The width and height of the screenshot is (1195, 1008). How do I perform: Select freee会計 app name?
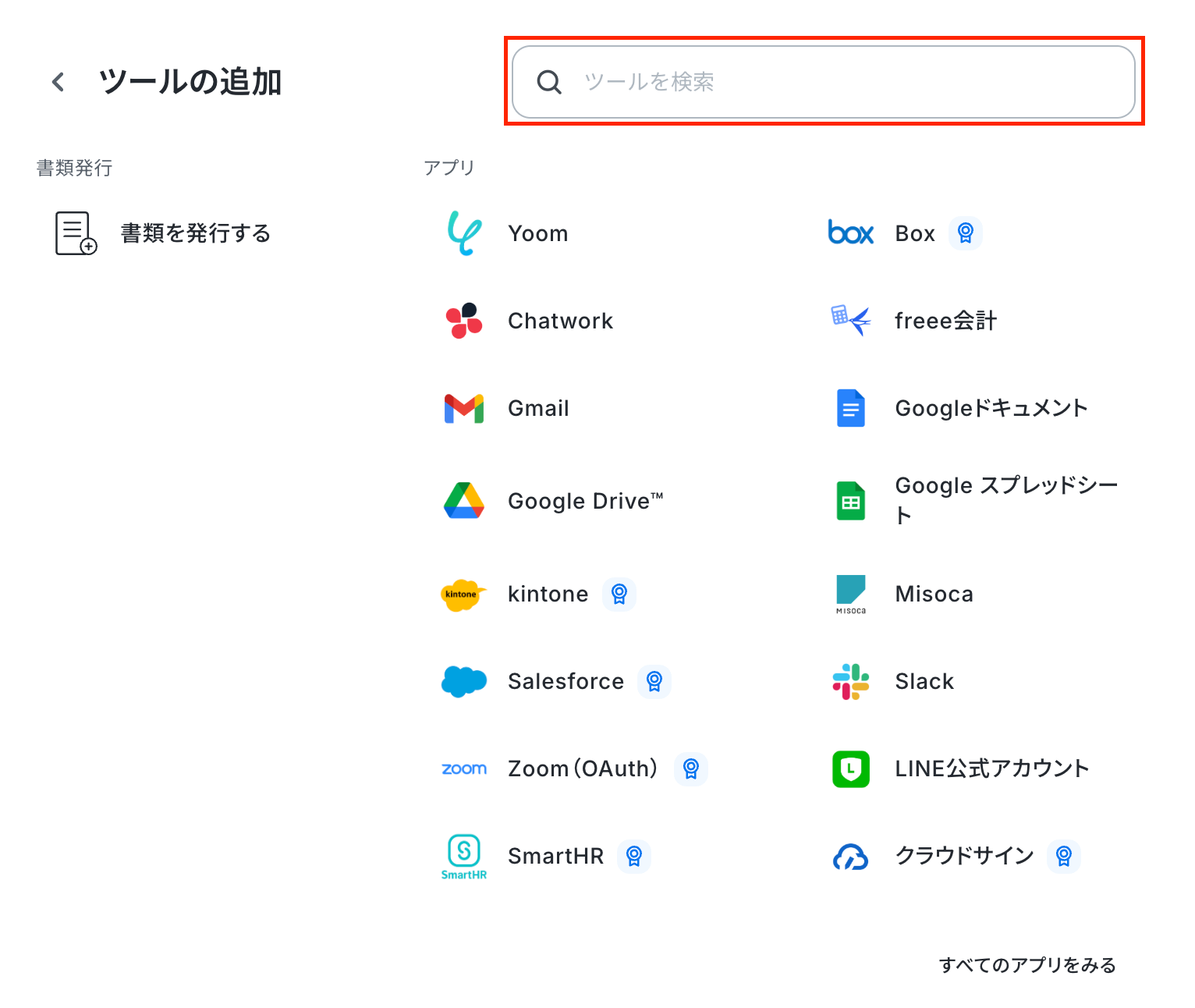(x=946, y=321)
